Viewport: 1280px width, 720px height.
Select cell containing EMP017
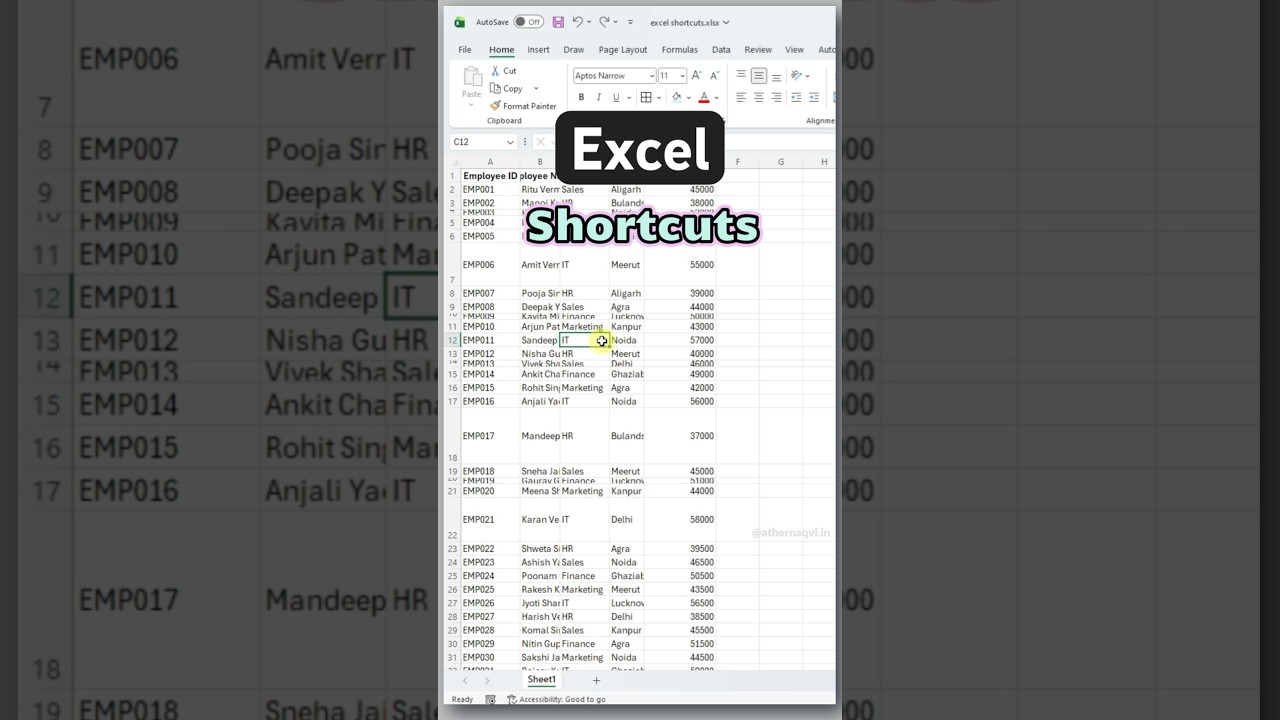[x=490, y=436]
